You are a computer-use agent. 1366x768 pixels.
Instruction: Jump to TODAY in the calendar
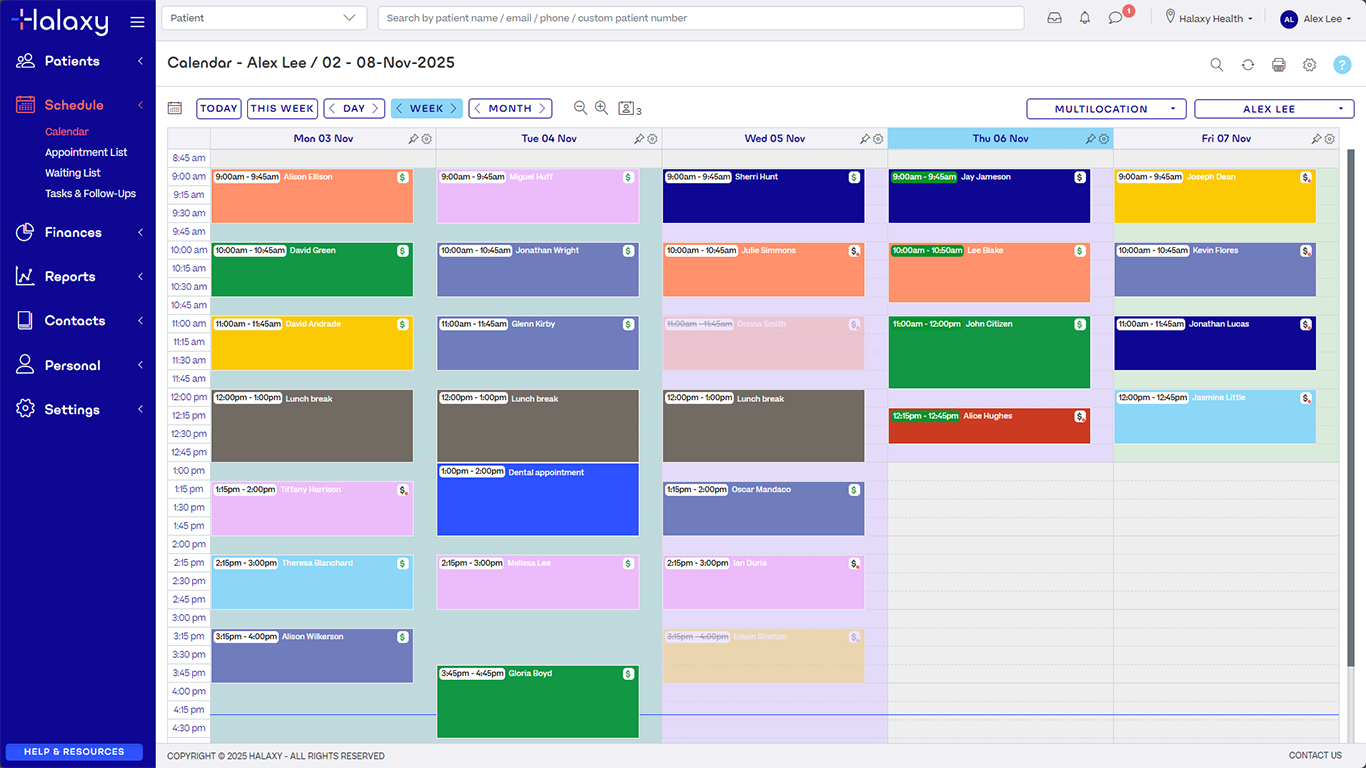tap(219, 109)
